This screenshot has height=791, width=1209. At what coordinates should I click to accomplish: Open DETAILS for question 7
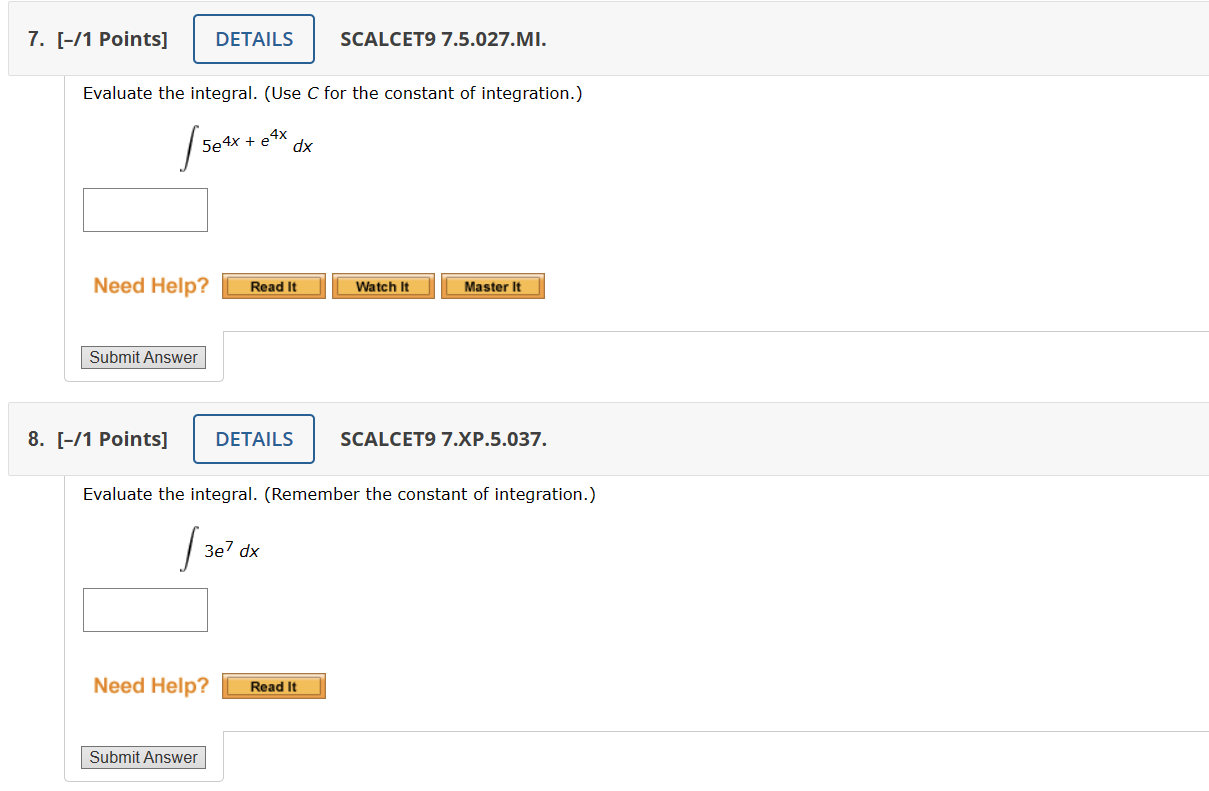(x=254, y=39)
